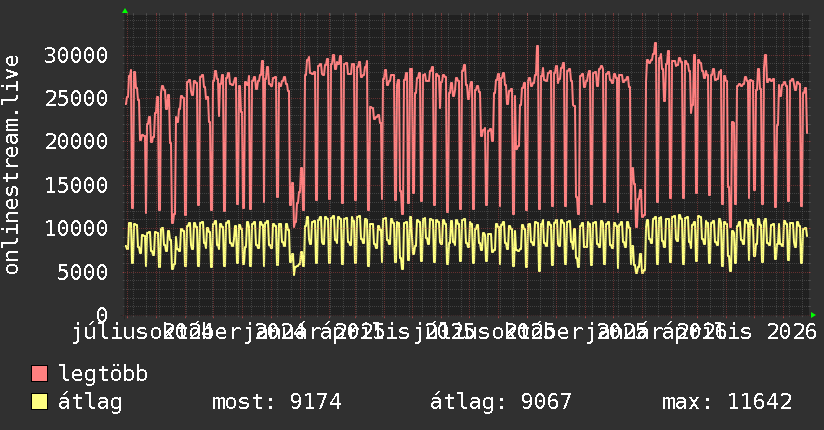Viewport: 824px width, 430px height.
Task: Click the green arrow atop the y-axis
Action: [125, 11]
